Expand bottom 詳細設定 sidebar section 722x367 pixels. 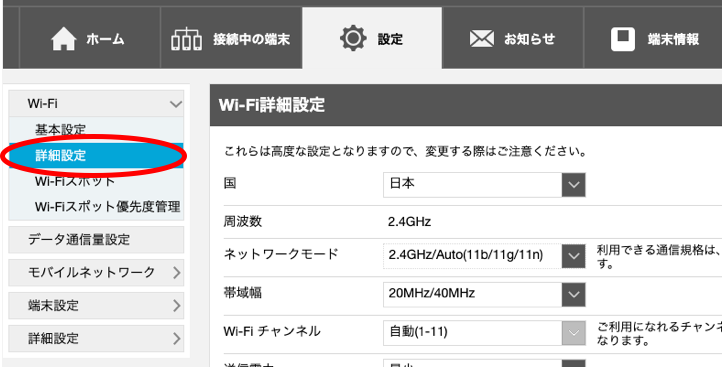(x=96, y=338)
